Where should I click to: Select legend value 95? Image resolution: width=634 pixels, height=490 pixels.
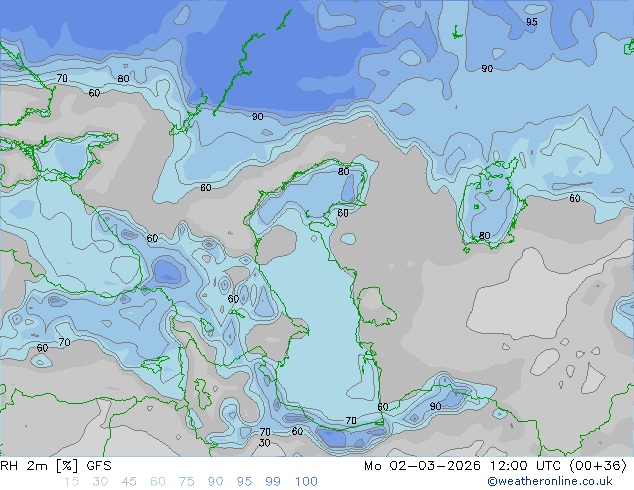coord(244,482)
